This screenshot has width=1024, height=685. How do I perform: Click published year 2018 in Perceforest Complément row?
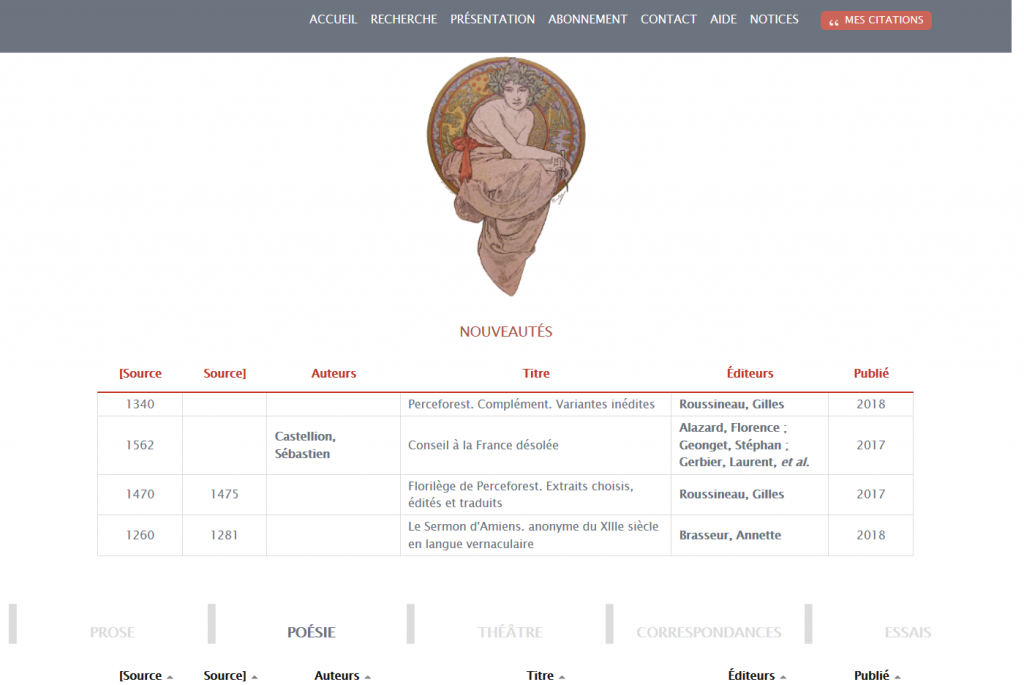tap(871, 404)
